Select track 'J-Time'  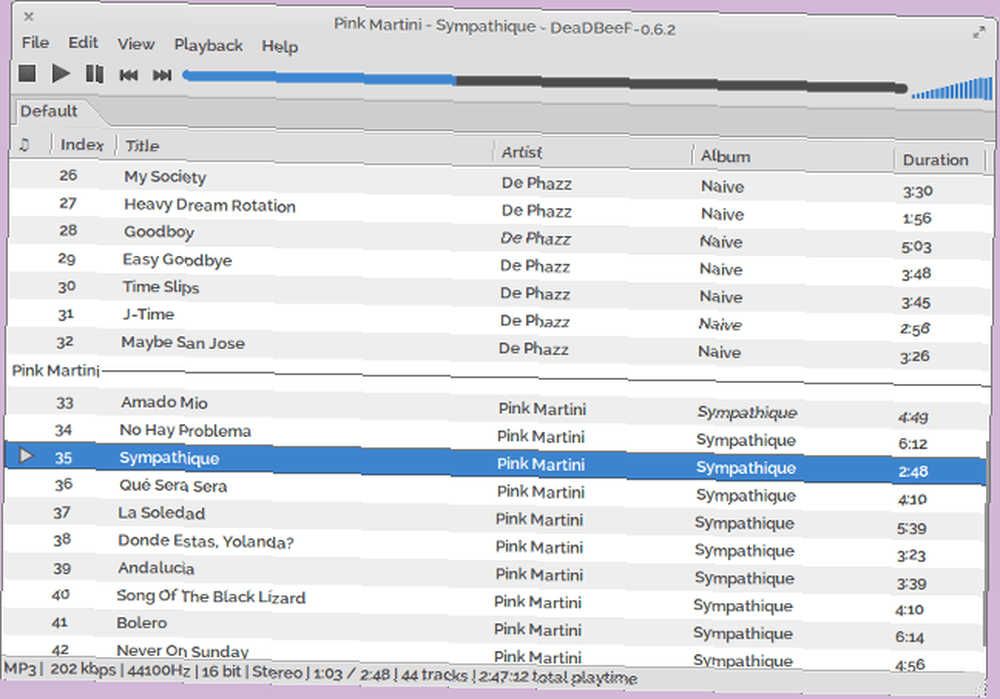(148, 314)
